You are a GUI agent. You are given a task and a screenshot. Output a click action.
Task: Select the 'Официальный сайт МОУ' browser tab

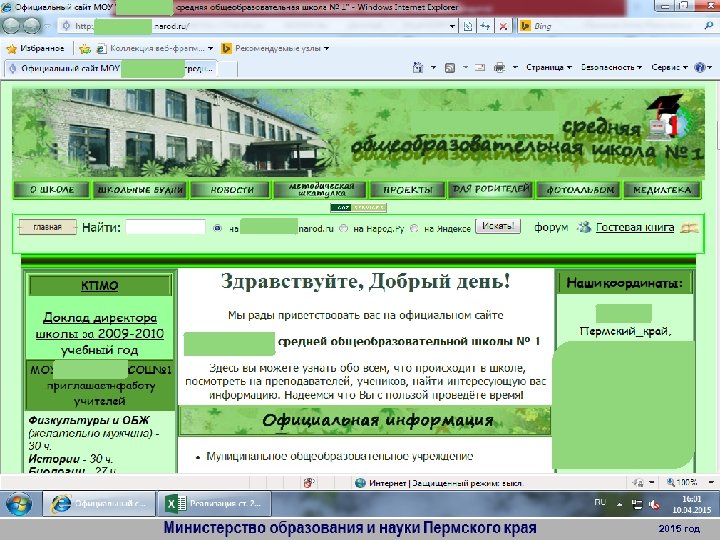click(110, 68)
